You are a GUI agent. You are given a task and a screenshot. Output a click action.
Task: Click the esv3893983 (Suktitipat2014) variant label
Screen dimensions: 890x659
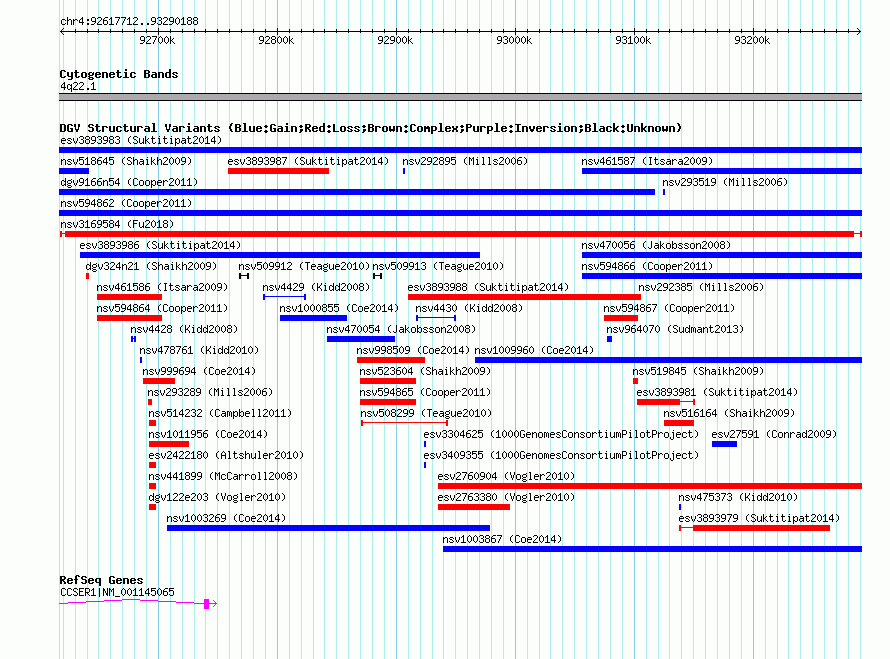pos(141,140)
